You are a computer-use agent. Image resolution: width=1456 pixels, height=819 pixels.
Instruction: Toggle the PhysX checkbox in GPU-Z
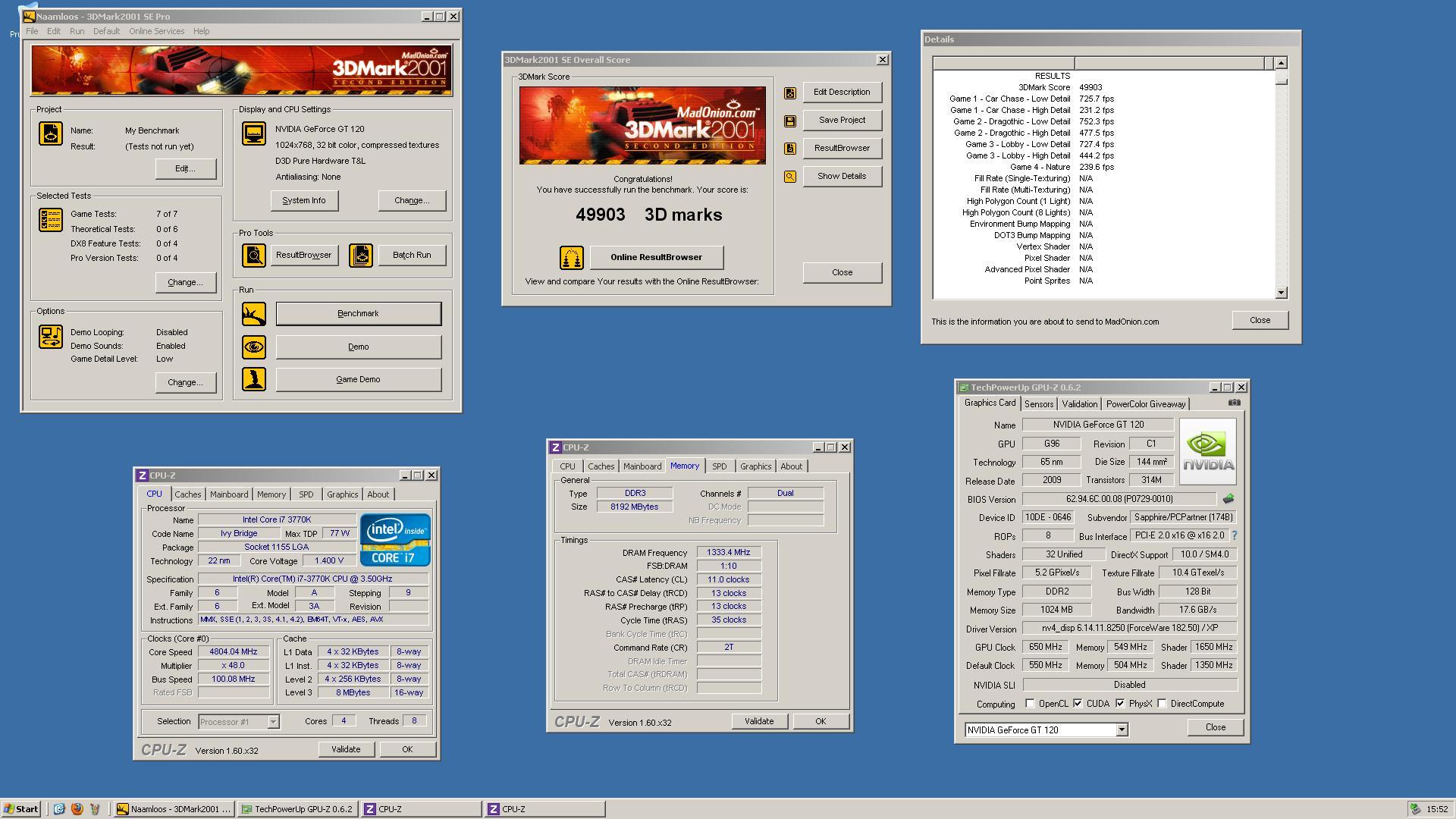pyautogui.click(x=1120, y=704)
